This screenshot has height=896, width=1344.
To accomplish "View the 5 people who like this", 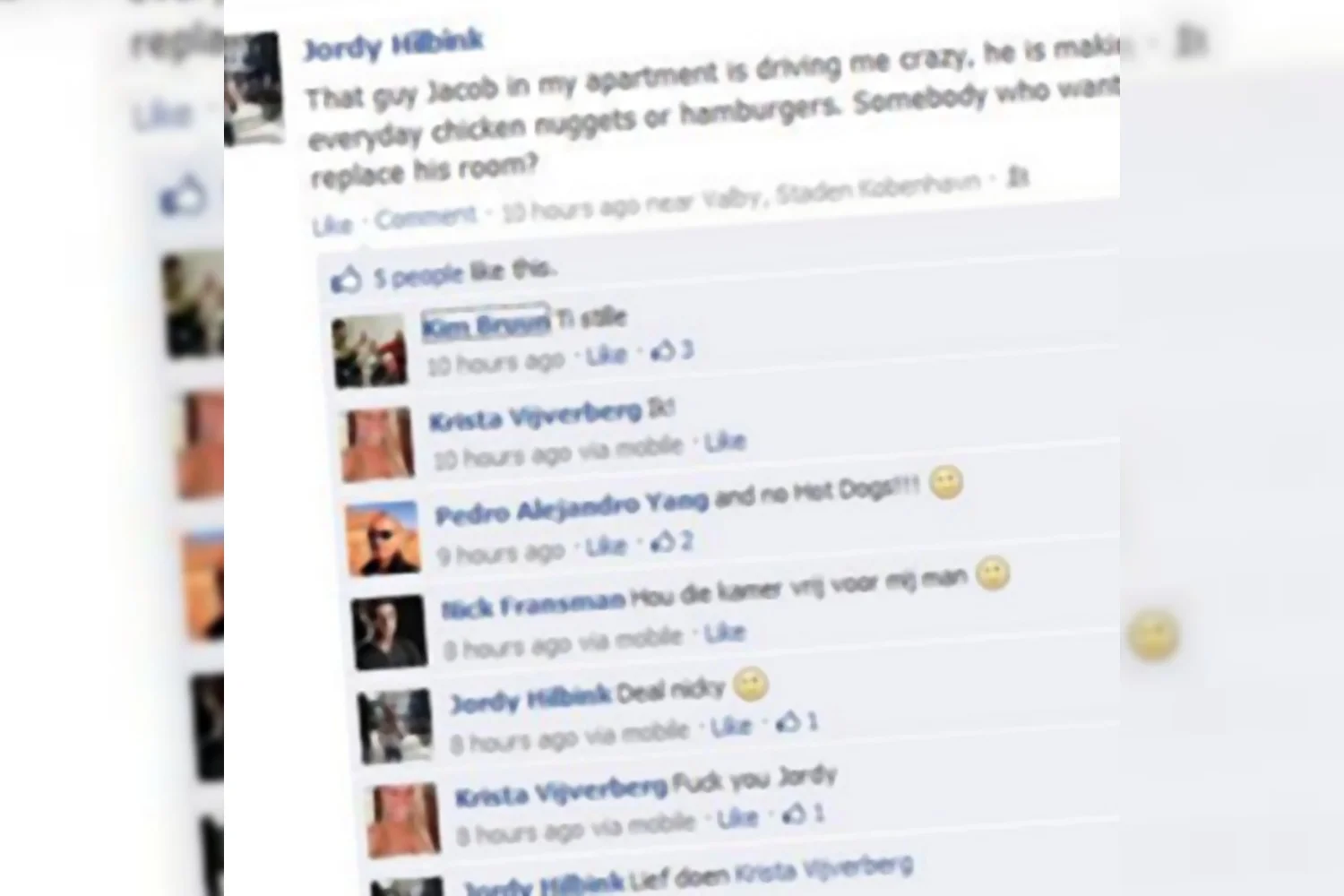I will tap(465, 272).
